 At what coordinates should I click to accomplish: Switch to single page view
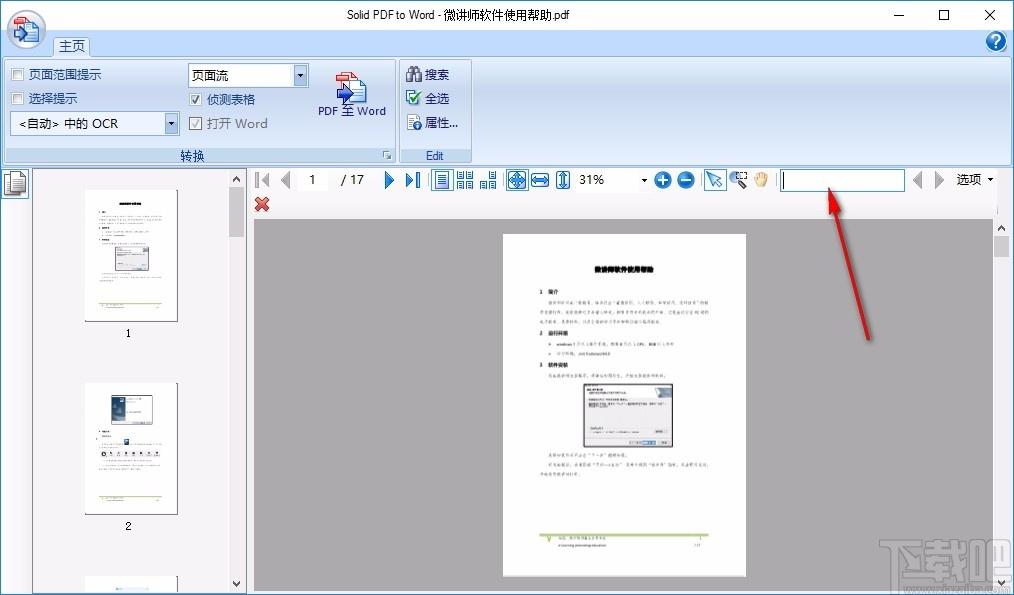pos(442,180)
